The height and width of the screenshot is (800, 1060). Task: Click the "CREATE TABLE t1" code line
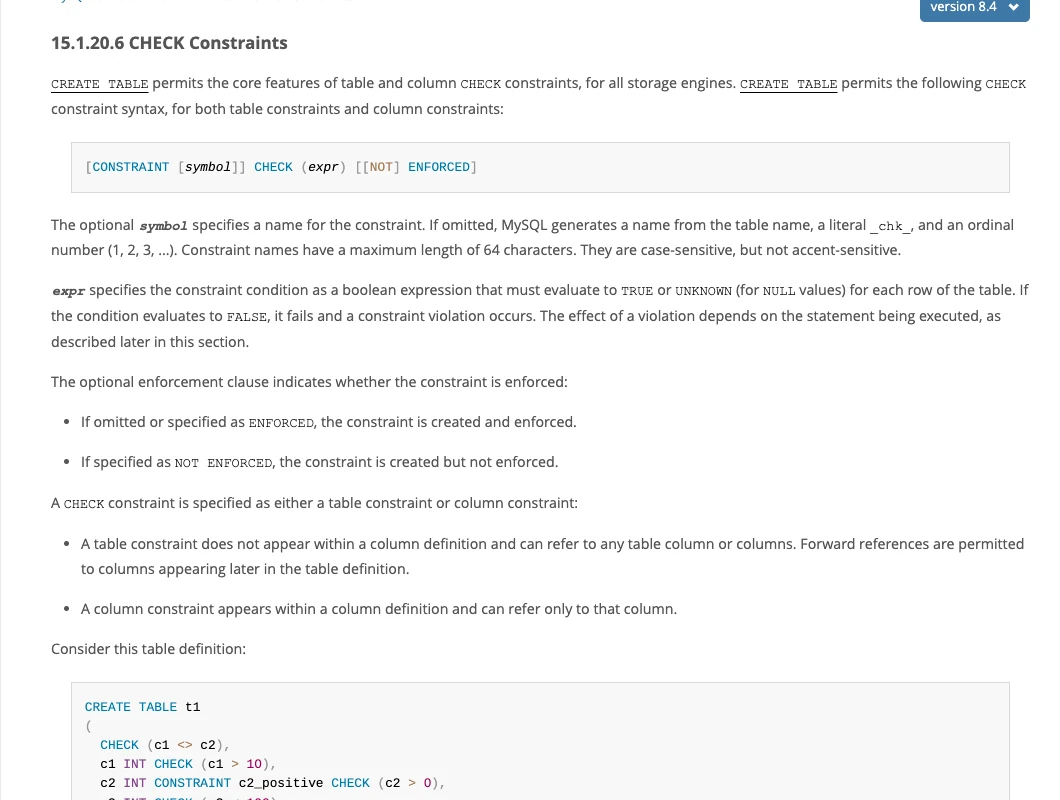(x=143, y=707)
